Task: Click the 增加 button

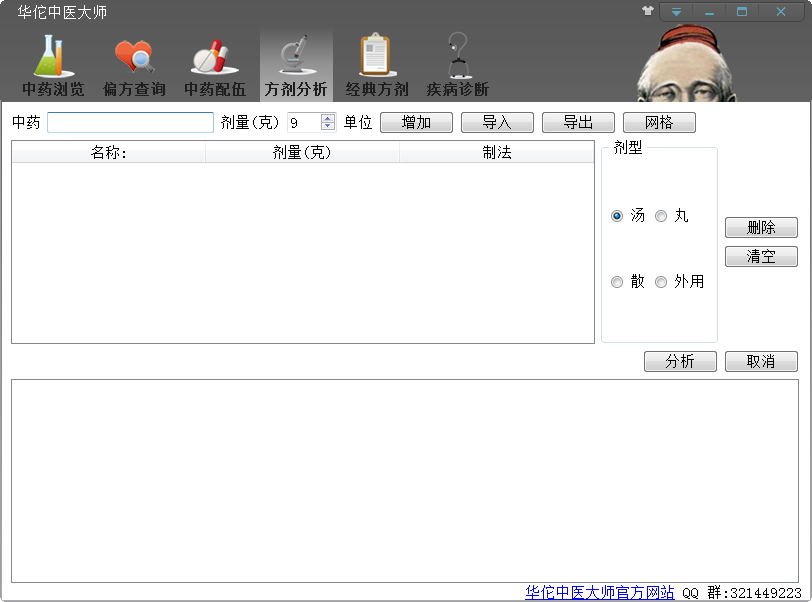Action: [416, 122]
